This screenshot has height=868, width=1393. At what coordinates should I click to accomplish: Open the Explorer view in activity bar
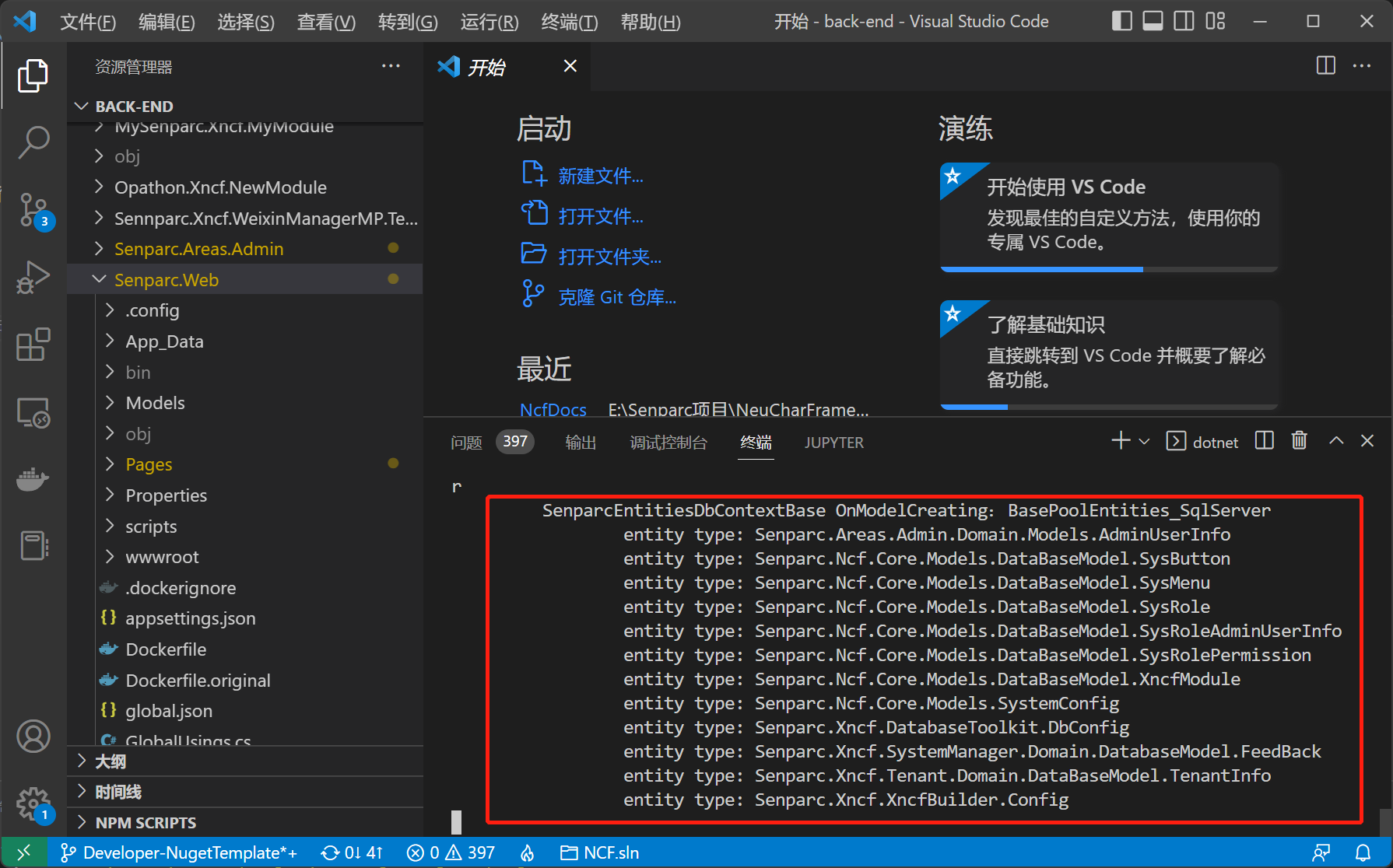click(x=33, y=75)
